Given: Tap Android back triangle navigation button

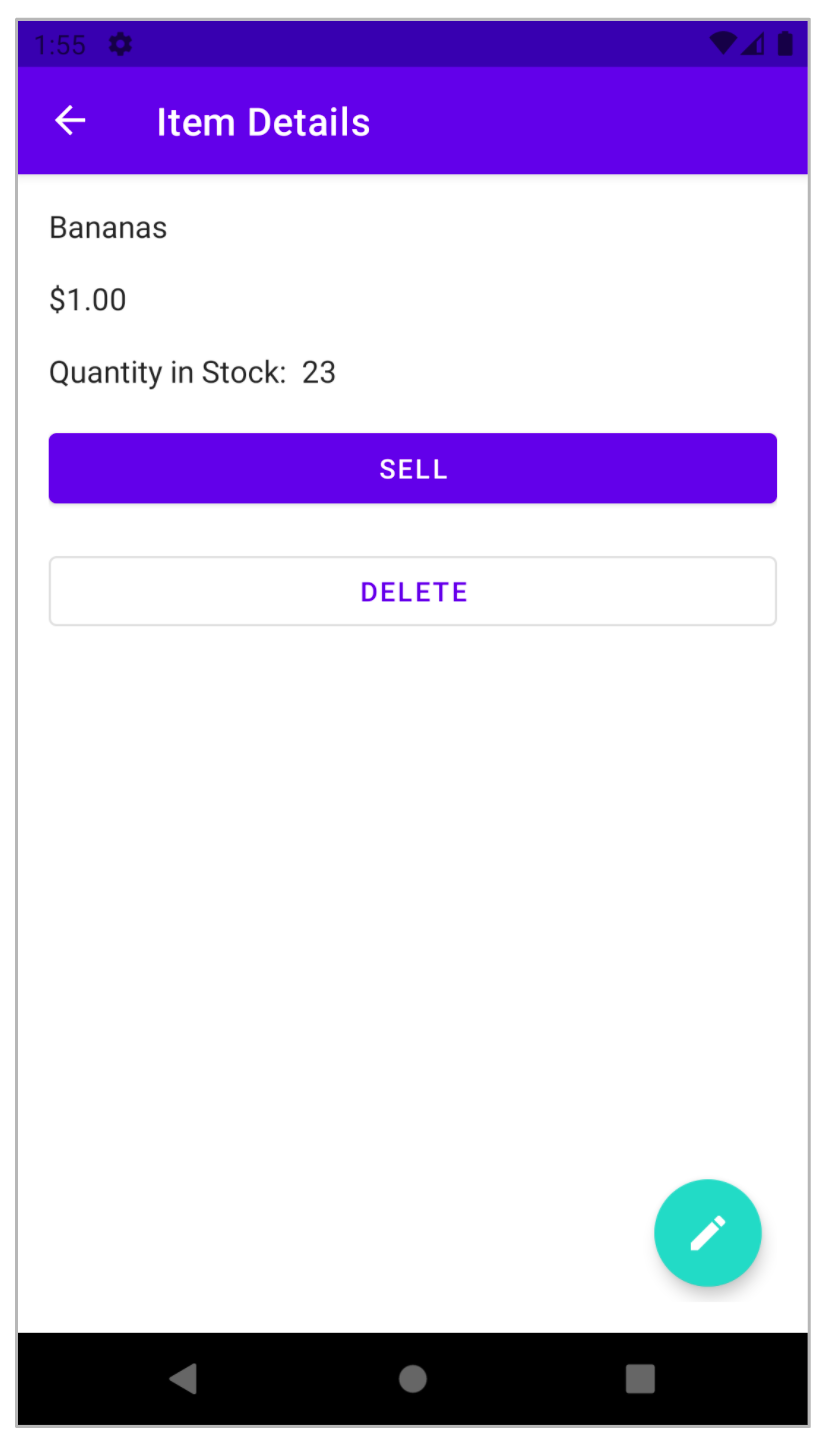Looking at the screenshot, I should pyautogui.click(x=184, y=1378).
